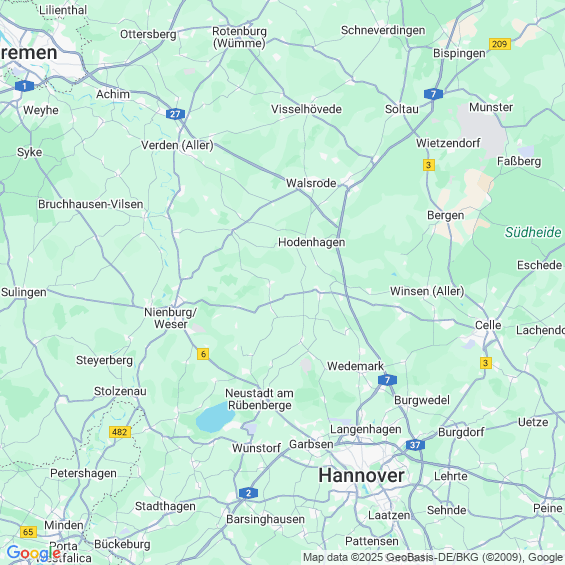Click the yellow 209 road shield
This screenshot has height=565, width=565.
pyautogui.click(x=500, y=44)
